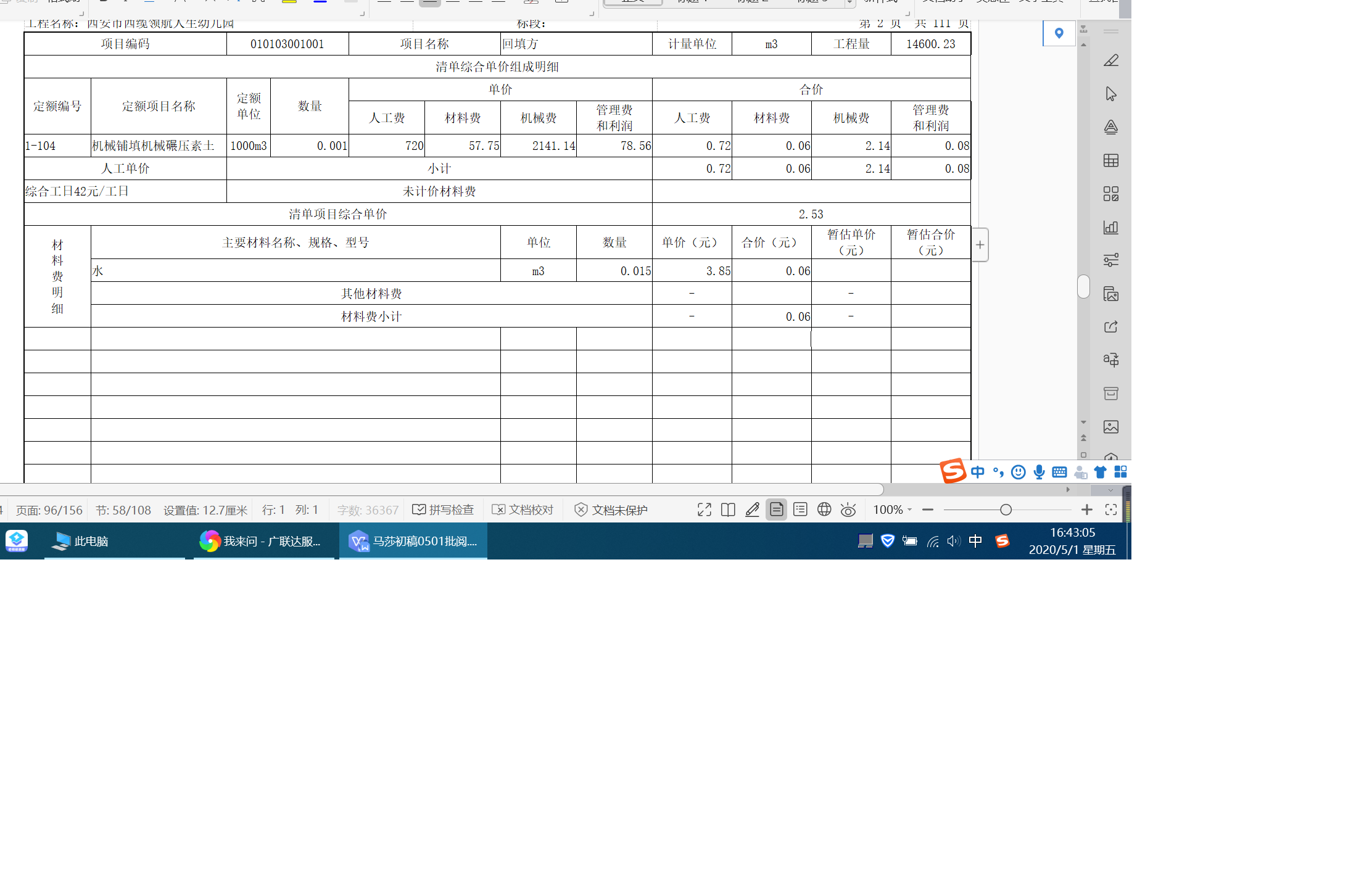Click the 2141.14 machinery cost cell
Viewport: 1372px width, 871px height.
[539, 146]
